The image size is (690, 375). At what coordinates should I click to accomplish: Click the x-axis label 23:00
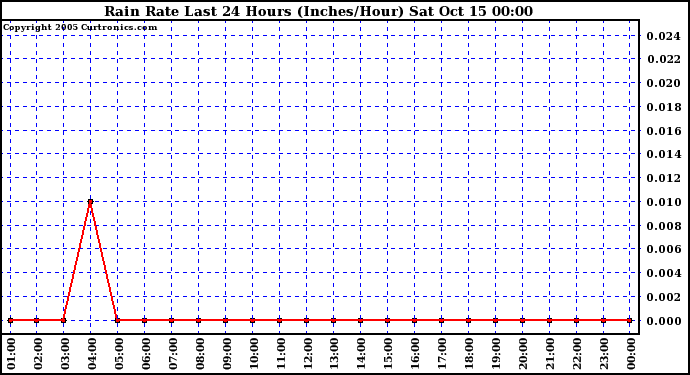coord(605,354)
